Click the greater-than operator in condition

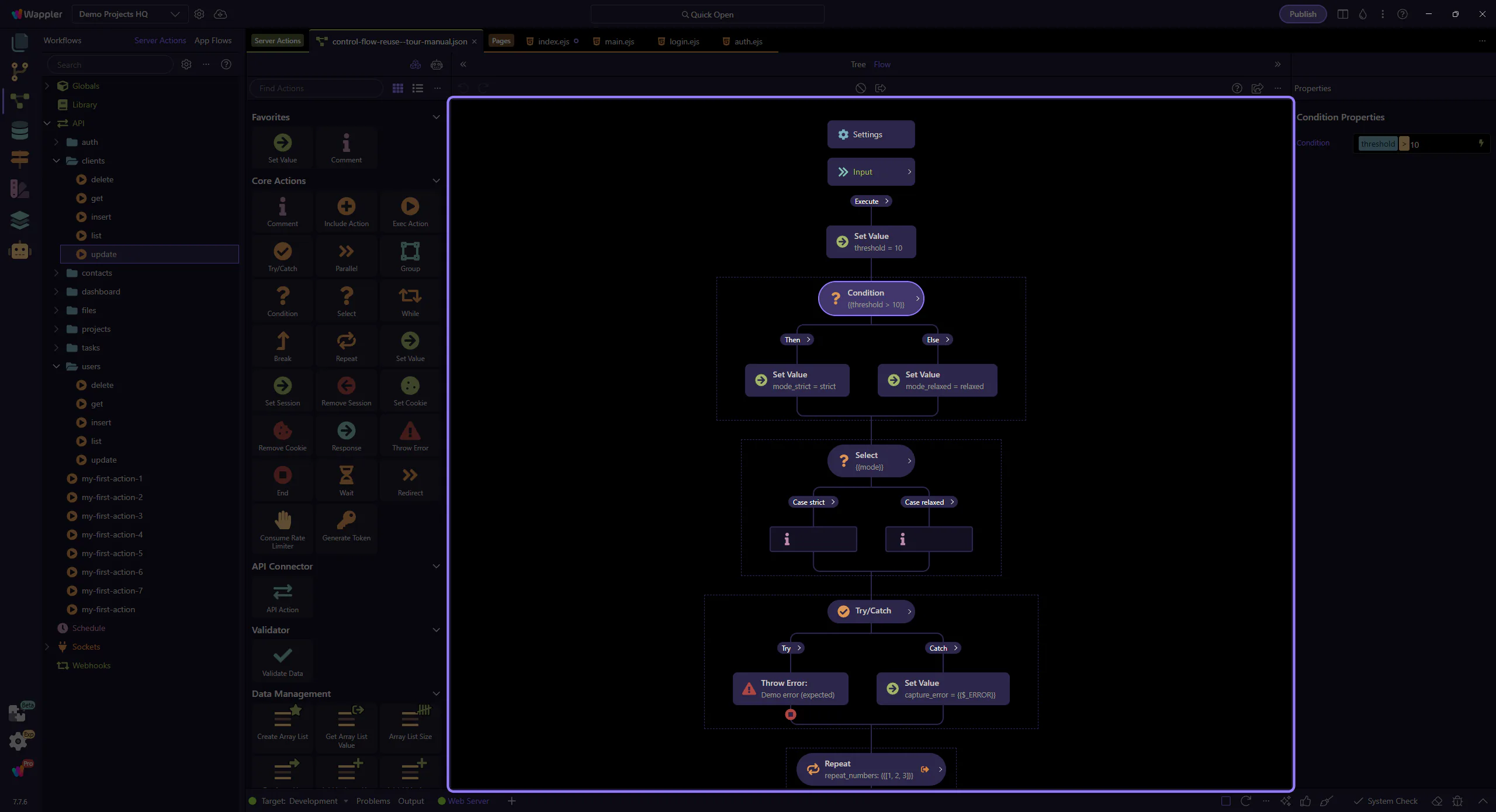(x=1403, y=144)
